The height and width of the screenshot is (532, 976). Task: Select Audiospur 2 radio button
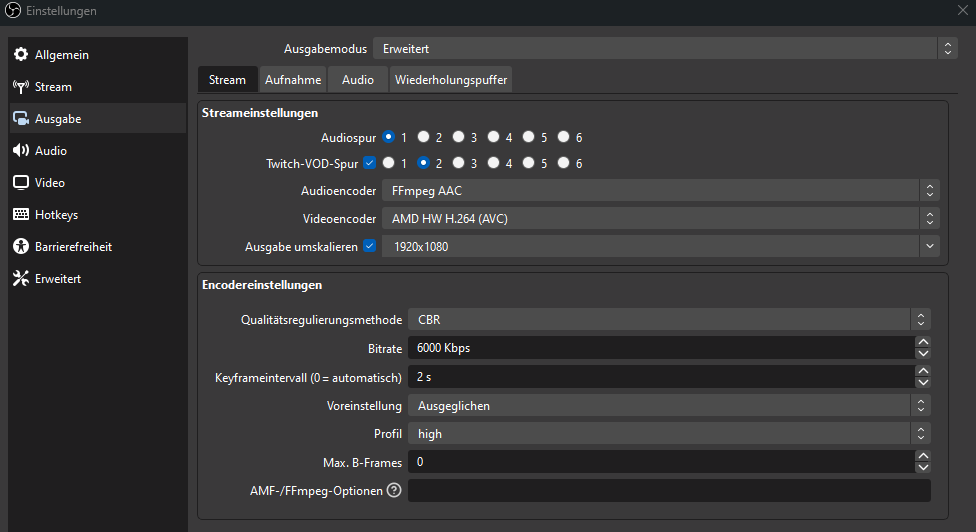[x=423, y=137]
